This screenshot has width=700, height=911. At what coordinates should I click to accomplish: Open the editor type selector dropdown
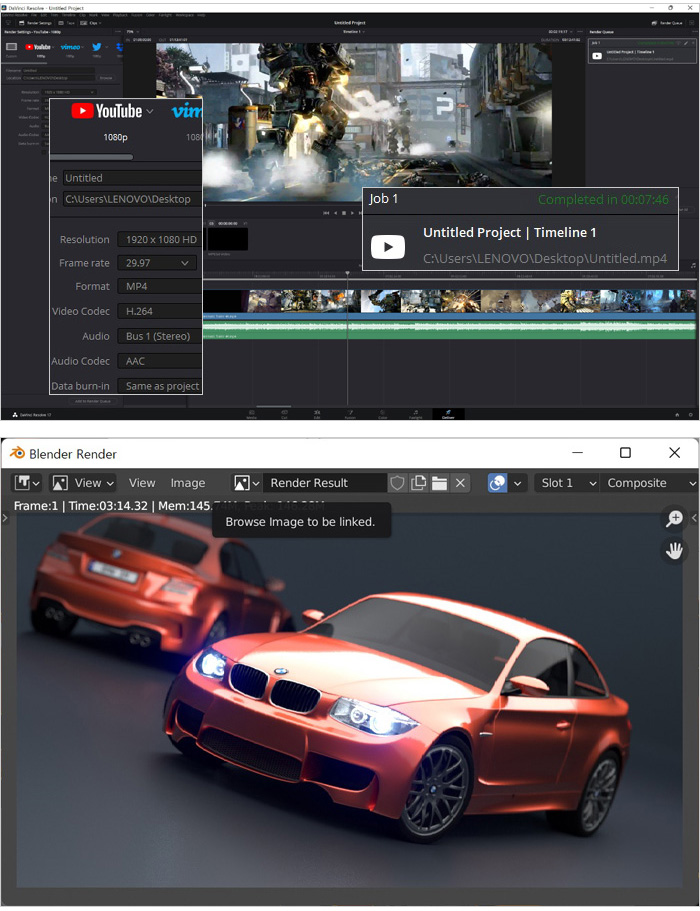(26, 483)
